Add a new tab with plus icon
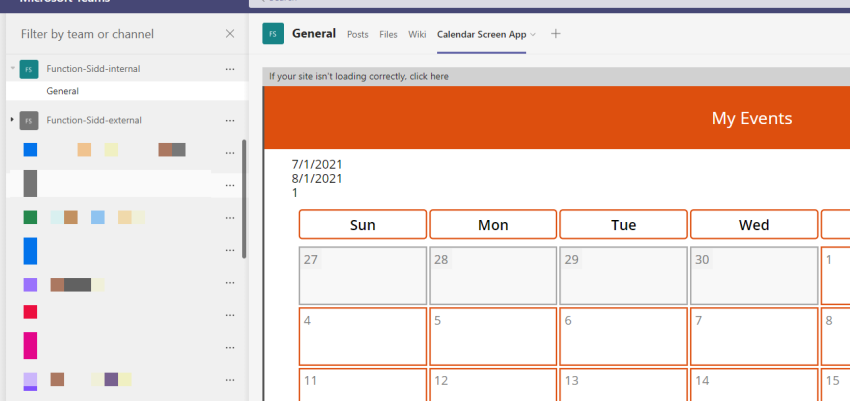 pos(555,34)
